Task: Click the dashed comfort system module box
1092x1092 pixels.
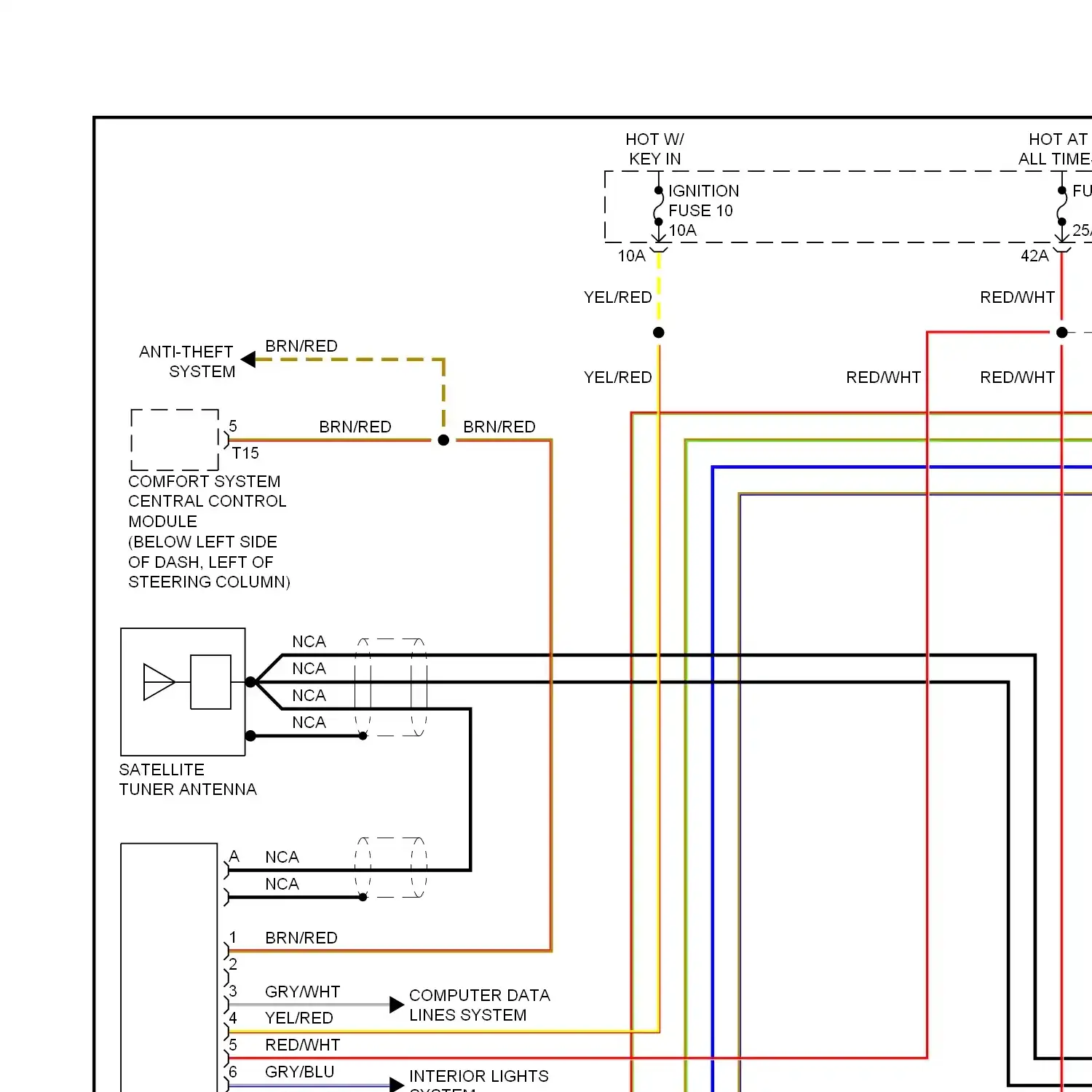Action: pos(175,440)
